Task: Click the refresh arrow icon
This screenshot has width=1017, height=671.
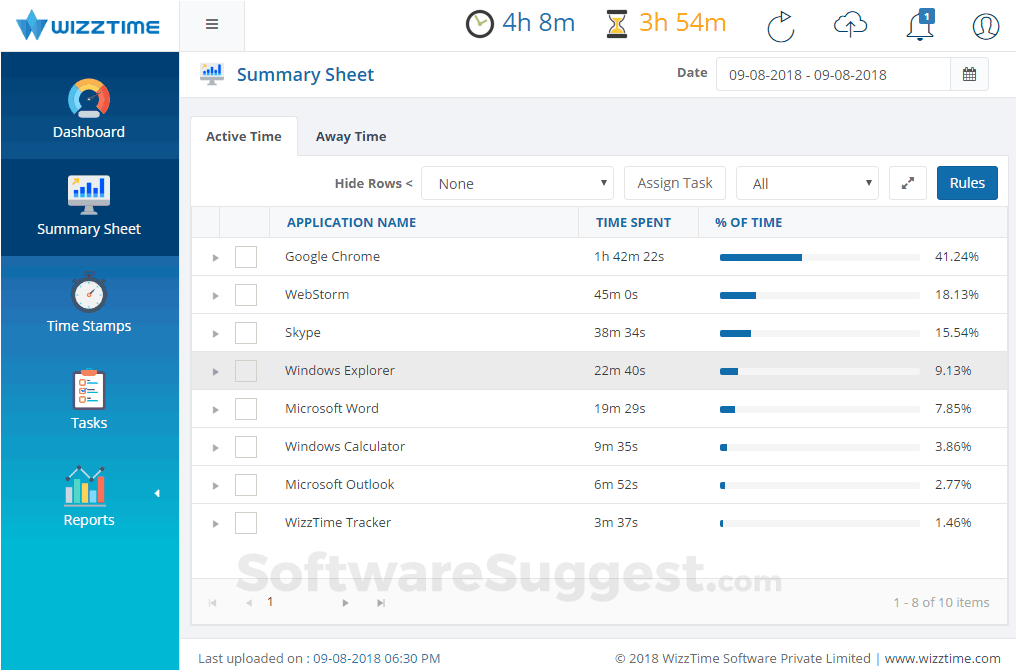Action: (x=781, y=26)
